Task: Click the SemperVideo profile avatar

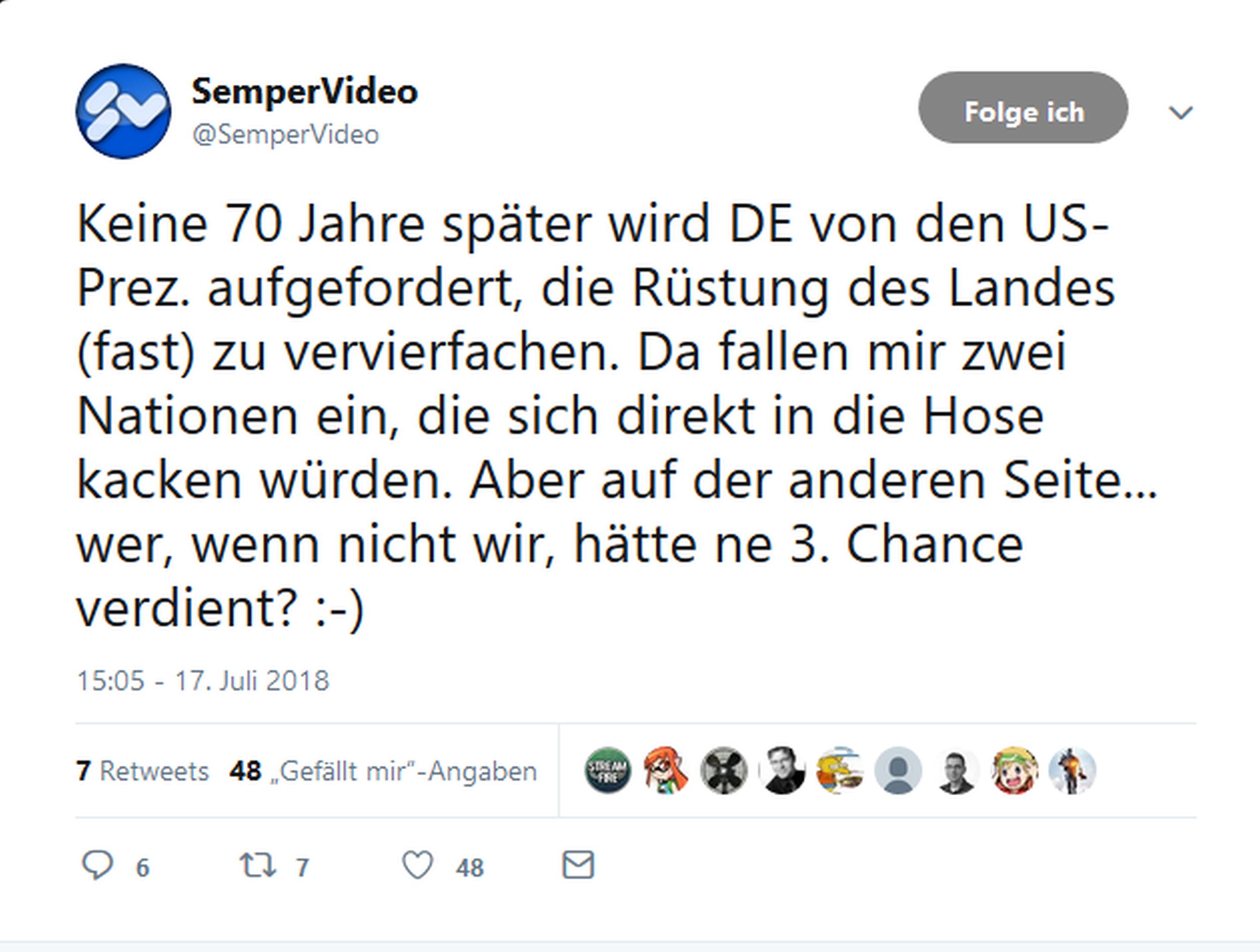Action: tap(123, 111)
